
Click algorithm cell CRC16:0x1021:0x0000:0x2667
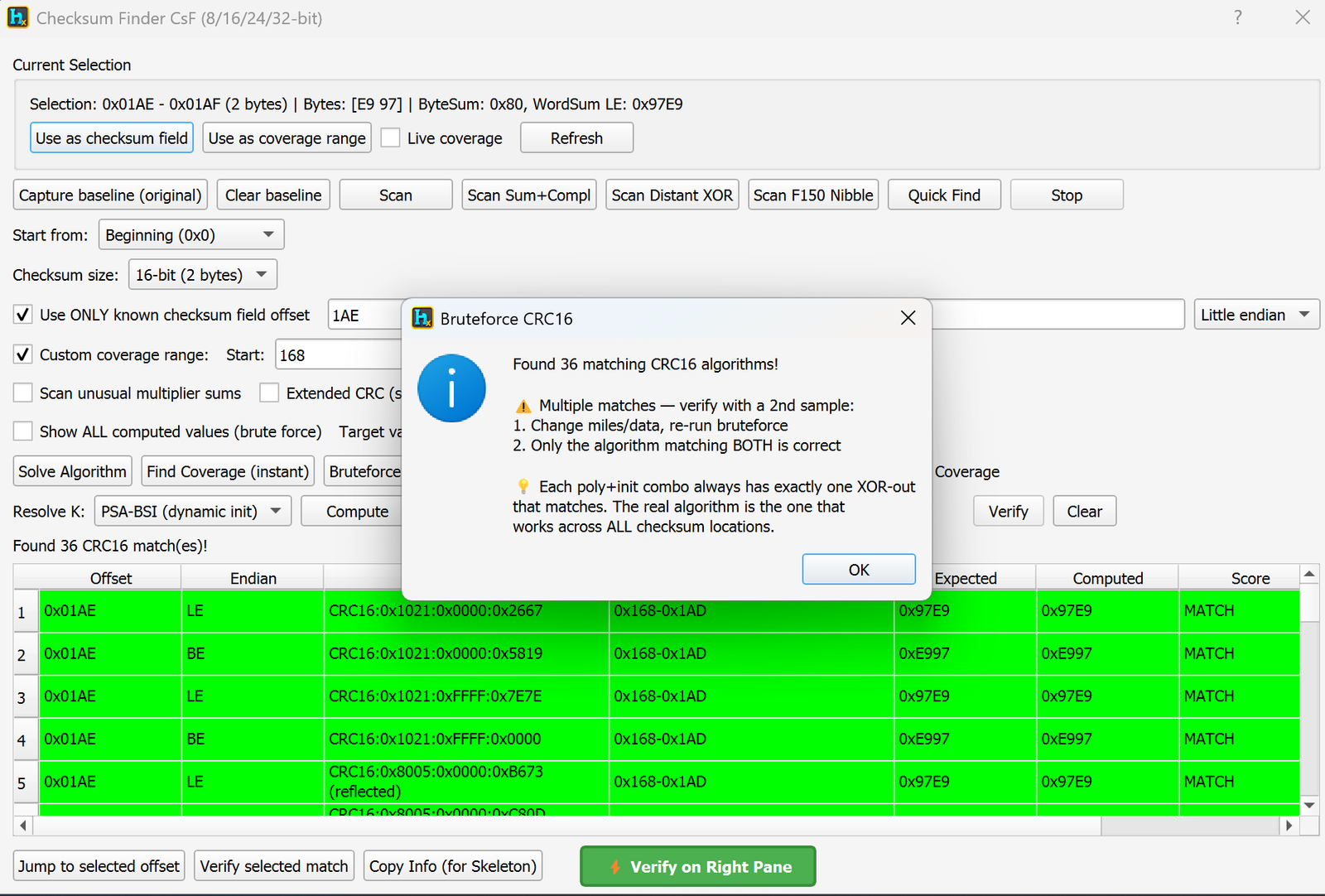pyautogui.click(x=466, y=610)
